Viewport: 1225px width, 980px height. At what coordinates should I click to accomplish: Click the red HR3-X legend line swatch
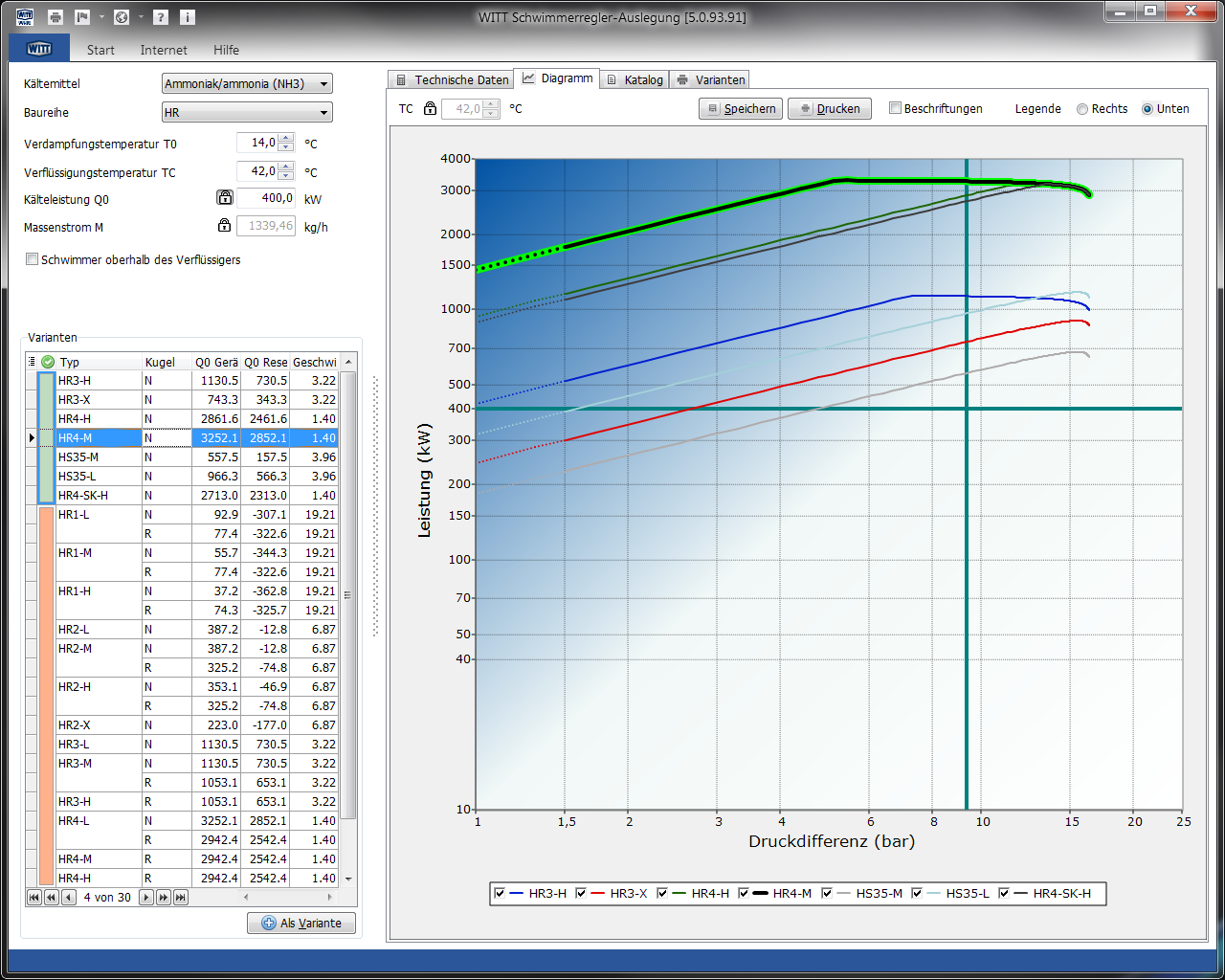tap(598, 893)
